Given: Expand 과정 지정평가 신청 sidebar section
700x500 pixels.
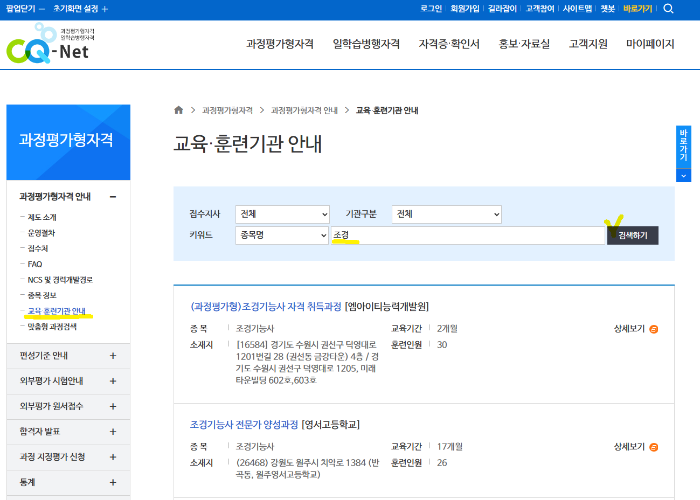Looking at the screenshot, I should [113, 457].
